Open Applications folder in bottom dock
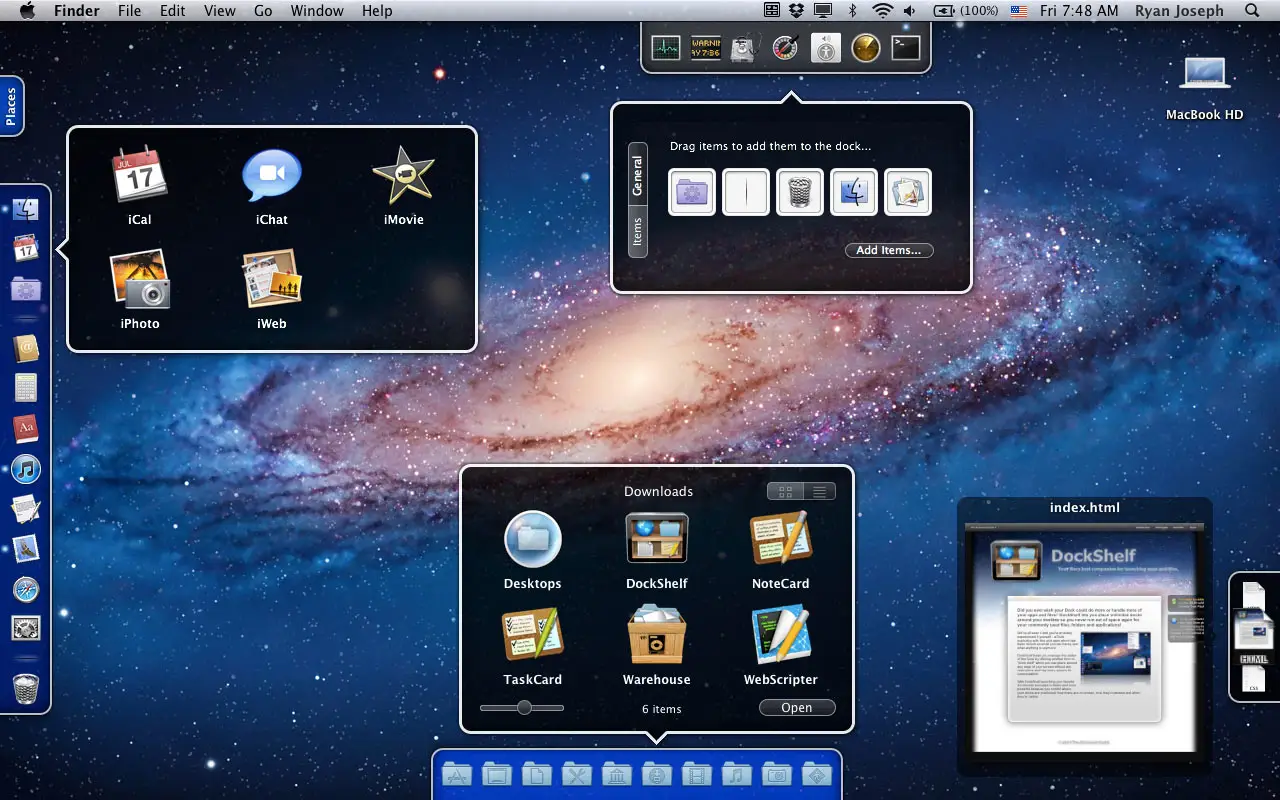This screenshot has width=1280, height=800. 457,774
